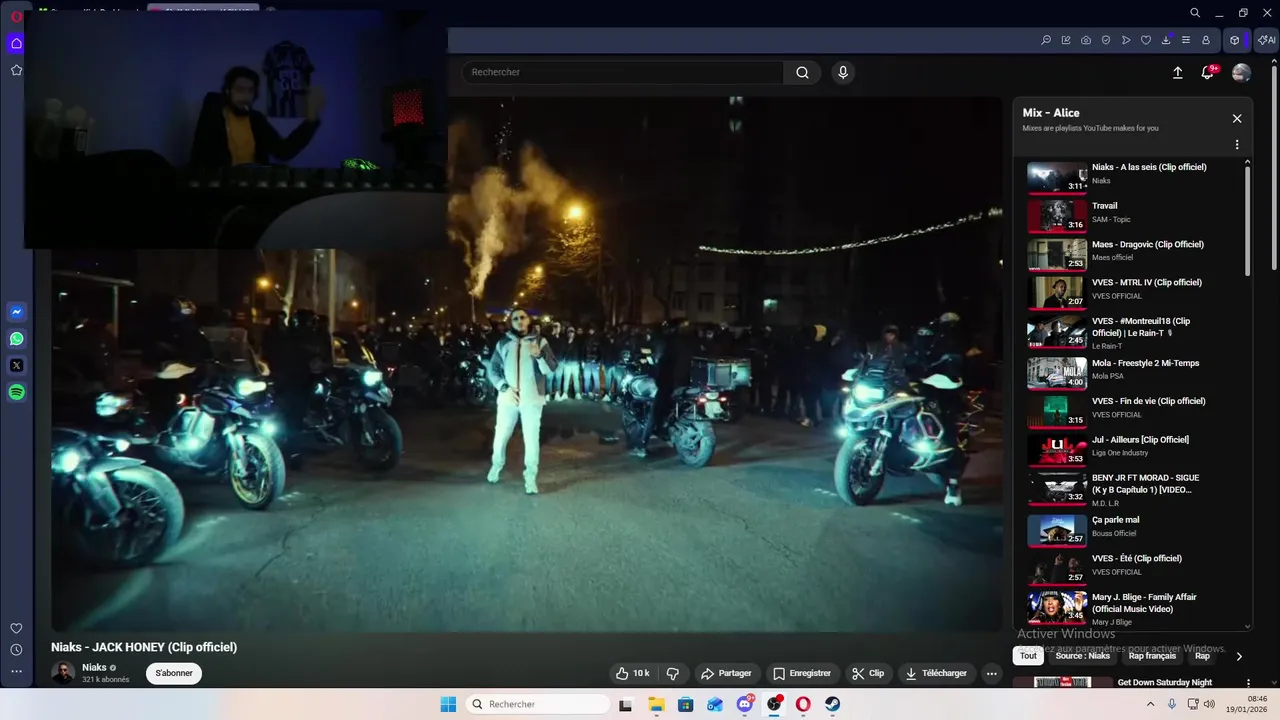The height and width of the screenshot is (720, 1280).
Task: Click the YouTube Rechercher search field
Action: pos(622,72)
